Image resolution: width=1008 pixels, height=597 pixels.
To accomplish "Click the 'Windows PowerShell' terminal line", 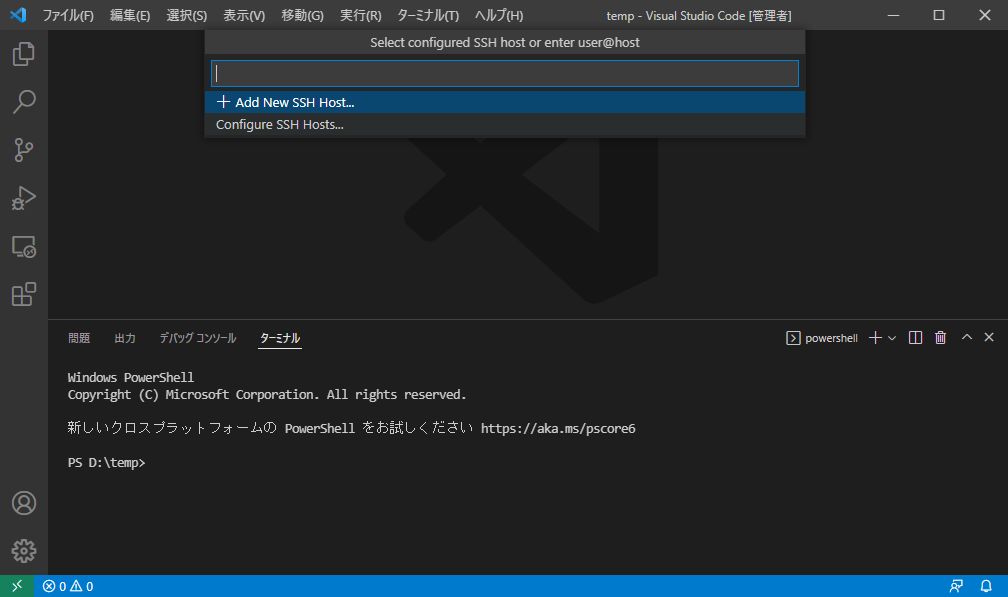I will (x=130, y=377).
